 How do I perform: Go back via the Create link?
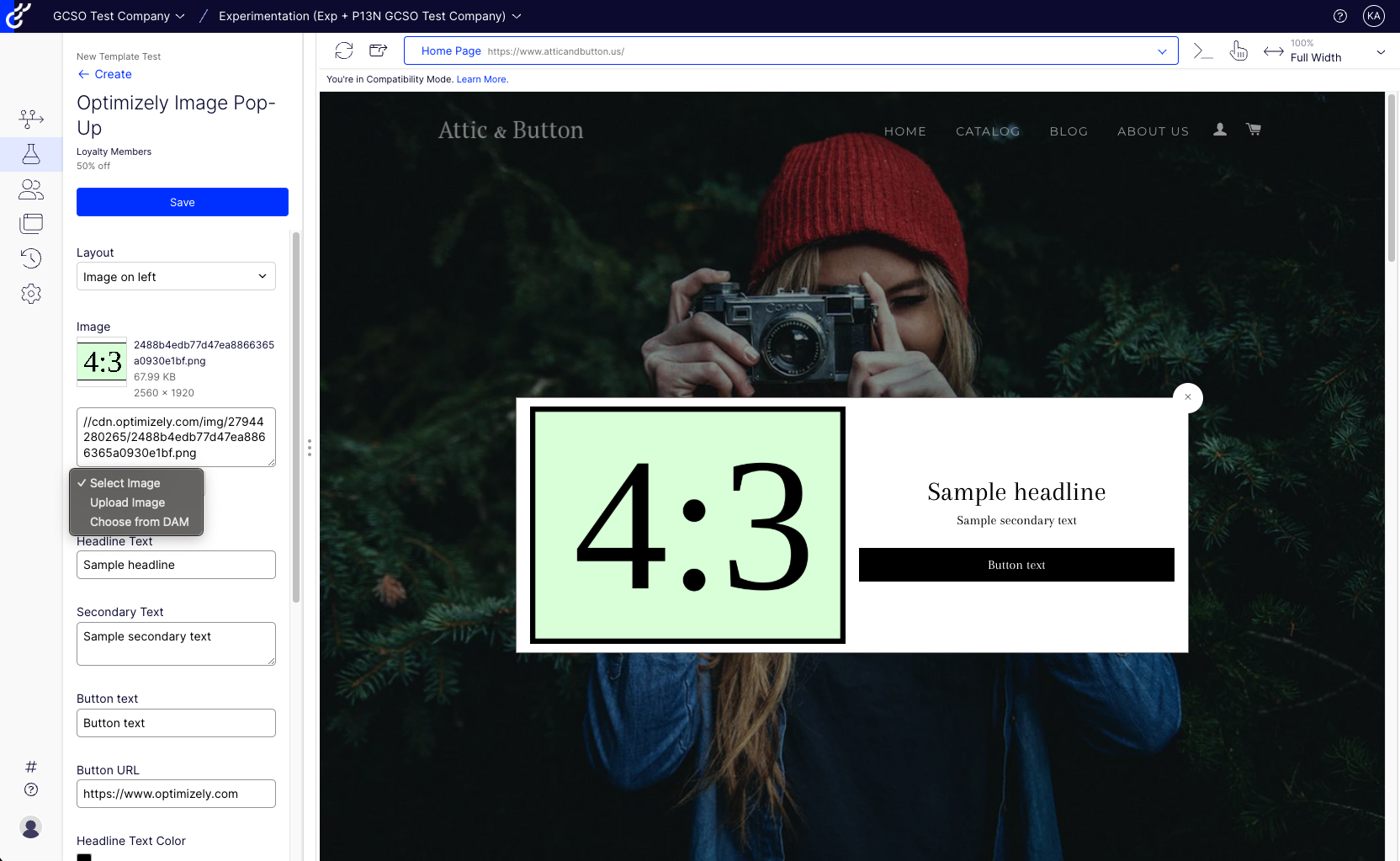click(x=114, y=74)
